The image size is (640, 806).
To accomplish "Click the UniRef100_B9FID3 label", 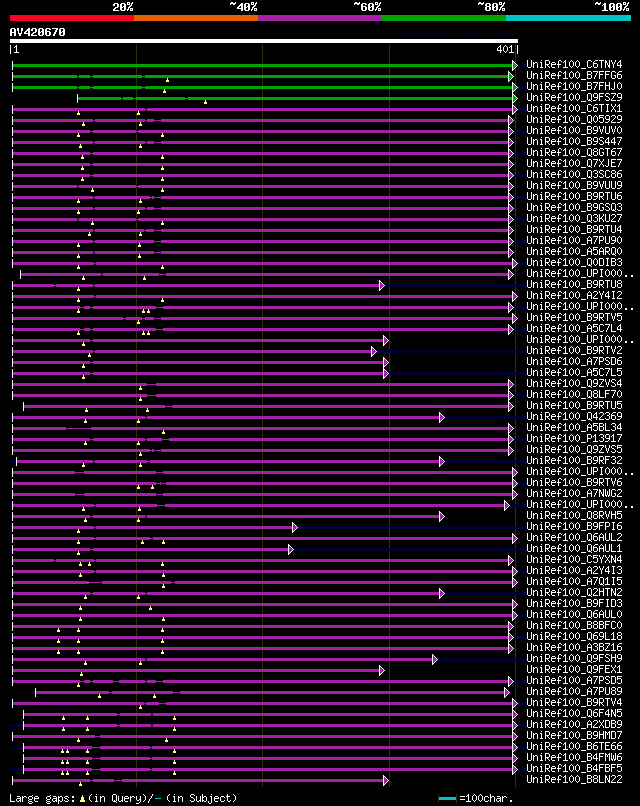I will click(574, 603).
